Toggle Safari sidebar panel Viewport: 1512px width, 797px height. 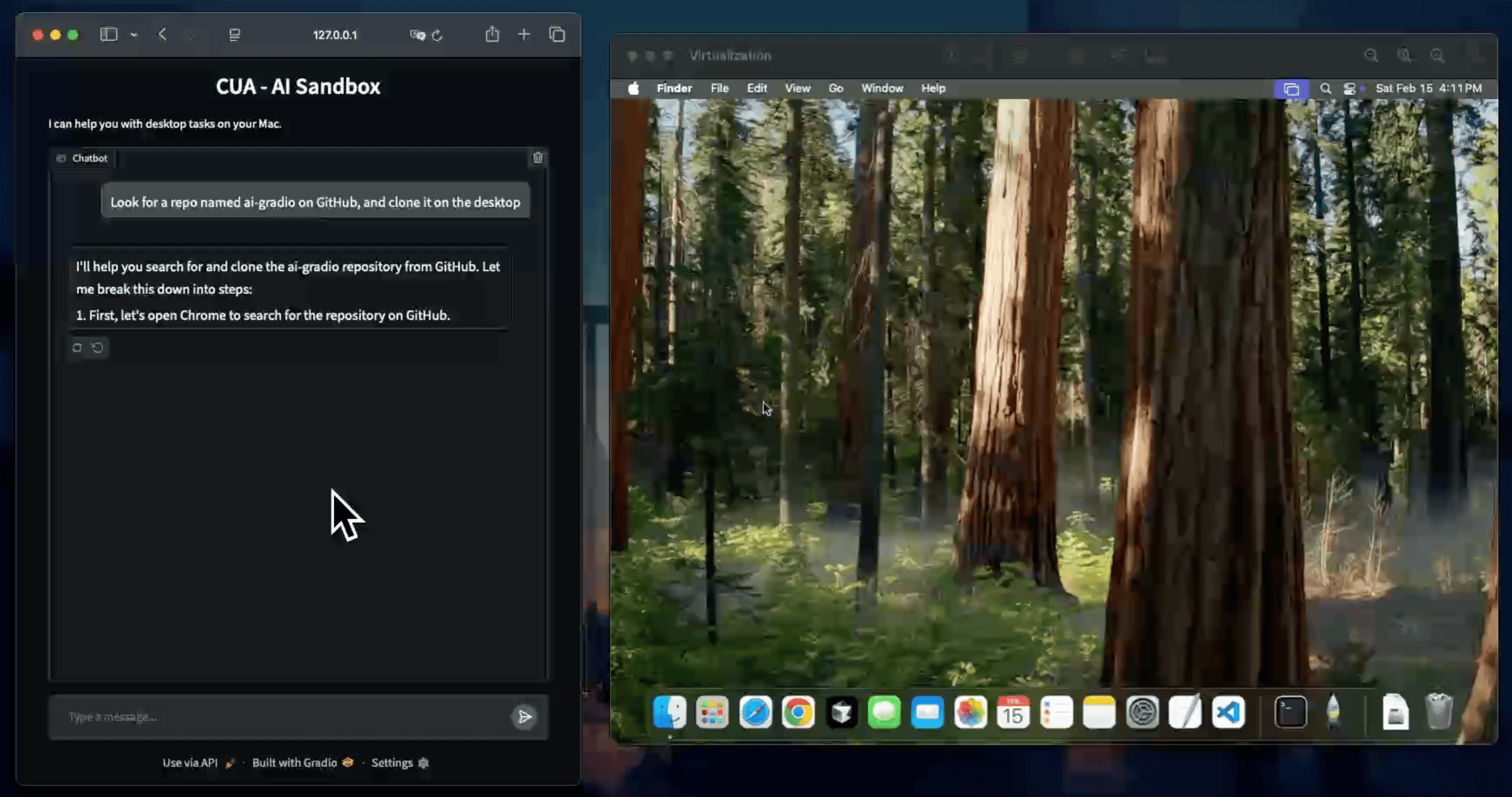click(109, 34)
